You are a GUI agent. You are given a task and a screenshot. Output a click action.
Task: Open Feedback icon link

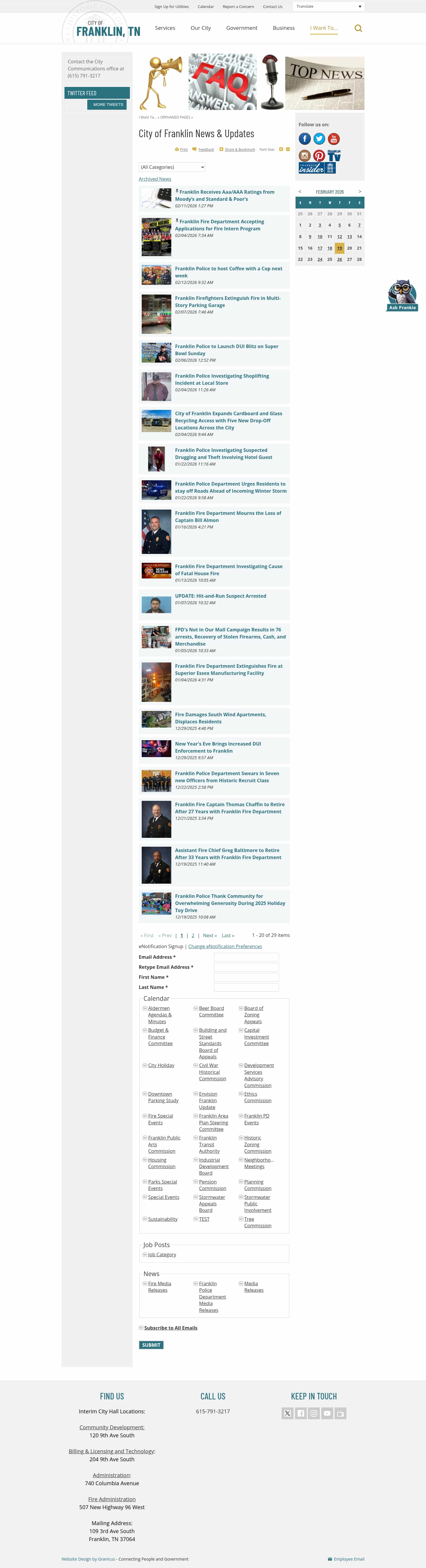coord(203,149)
